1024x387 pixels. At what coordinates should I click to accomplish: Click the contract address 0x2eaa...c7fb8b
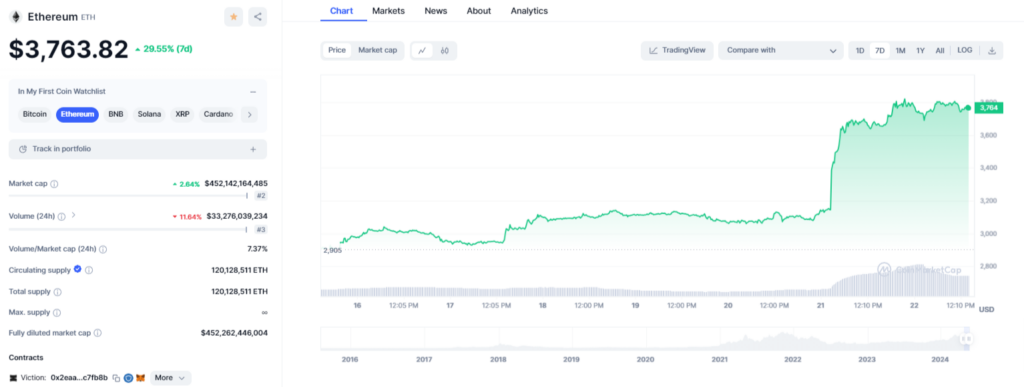click(x=80, y=378)
